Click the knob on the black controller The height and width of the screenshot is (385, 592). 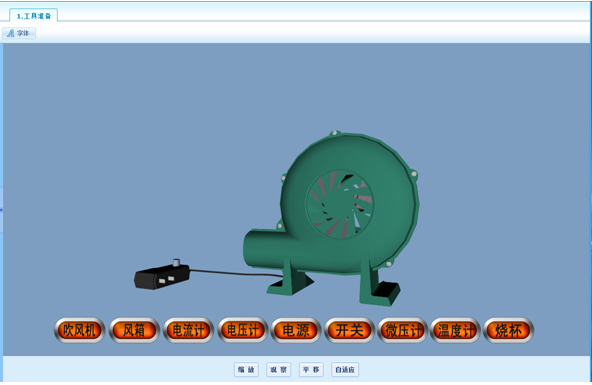(176, 262)
